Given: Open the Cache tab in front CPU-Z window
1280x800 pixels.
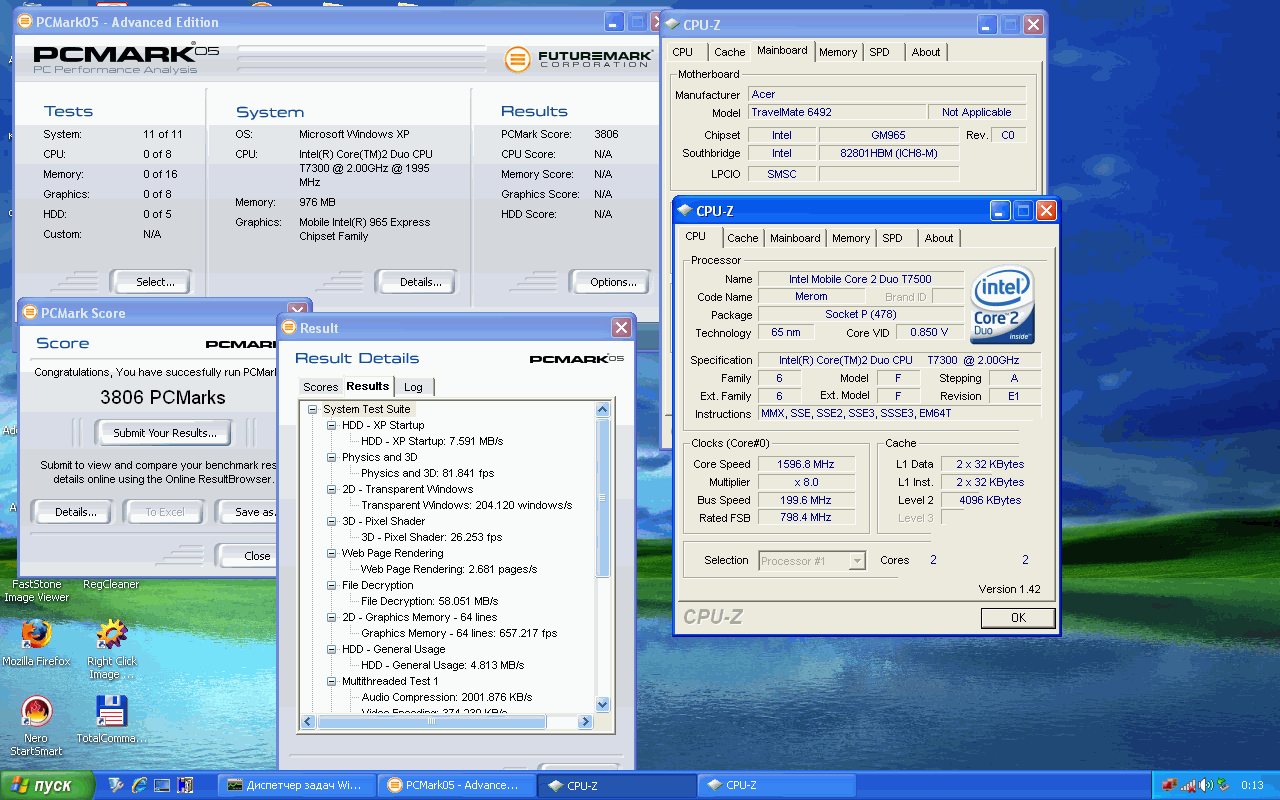Looking at the screenshot, I should [x=743, y=238].
